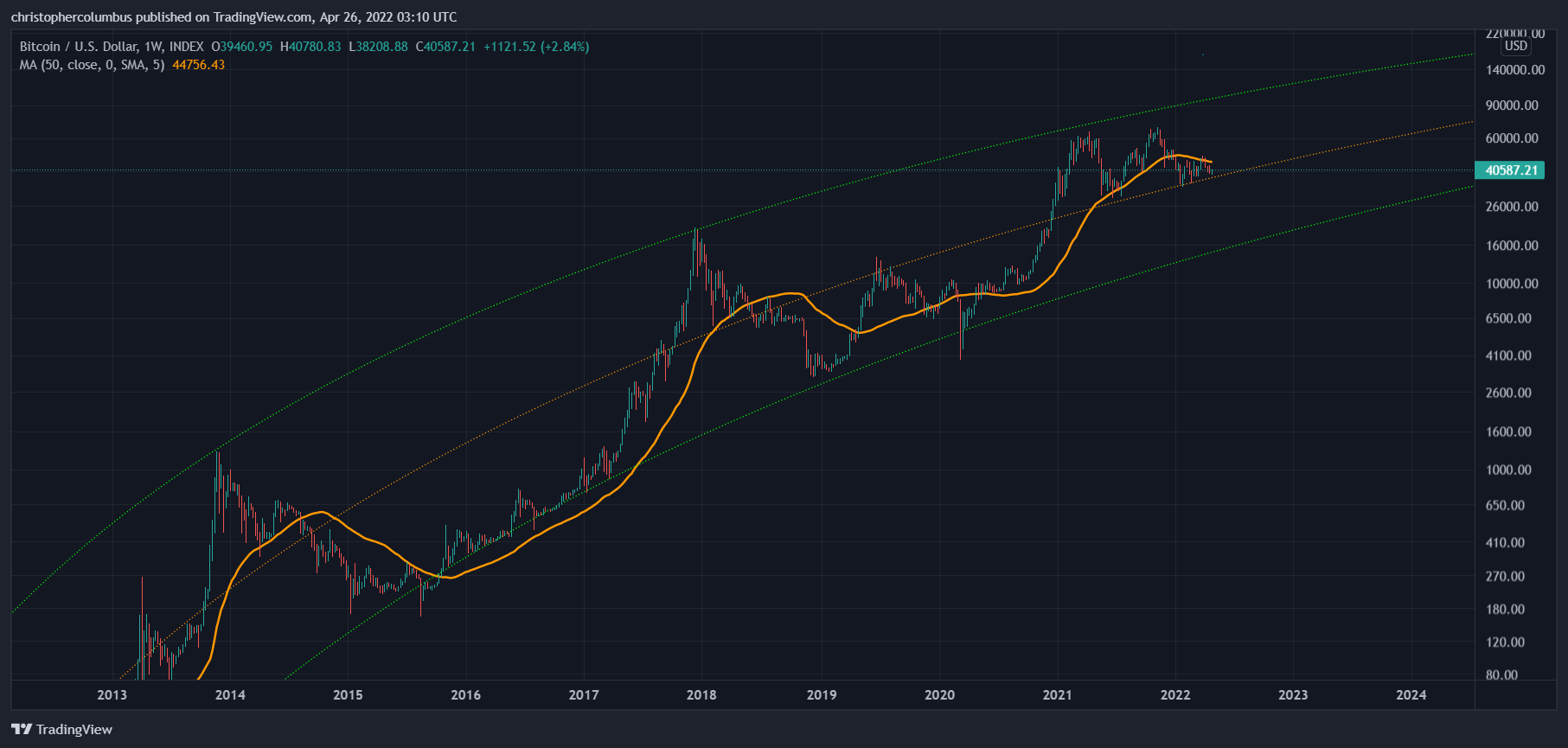
Task: Click the 6500.00 price axis label
Action: coord(1508,318)
